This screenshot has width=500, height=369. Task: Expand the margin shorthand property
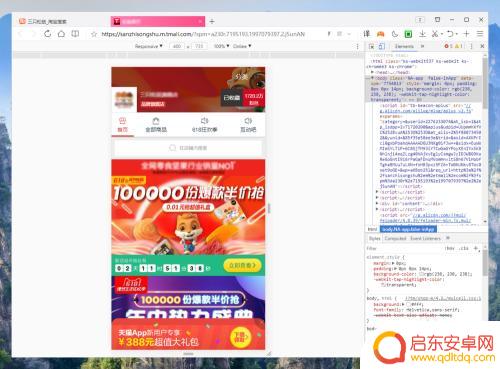pyautogui.click(x=393, y=263)
